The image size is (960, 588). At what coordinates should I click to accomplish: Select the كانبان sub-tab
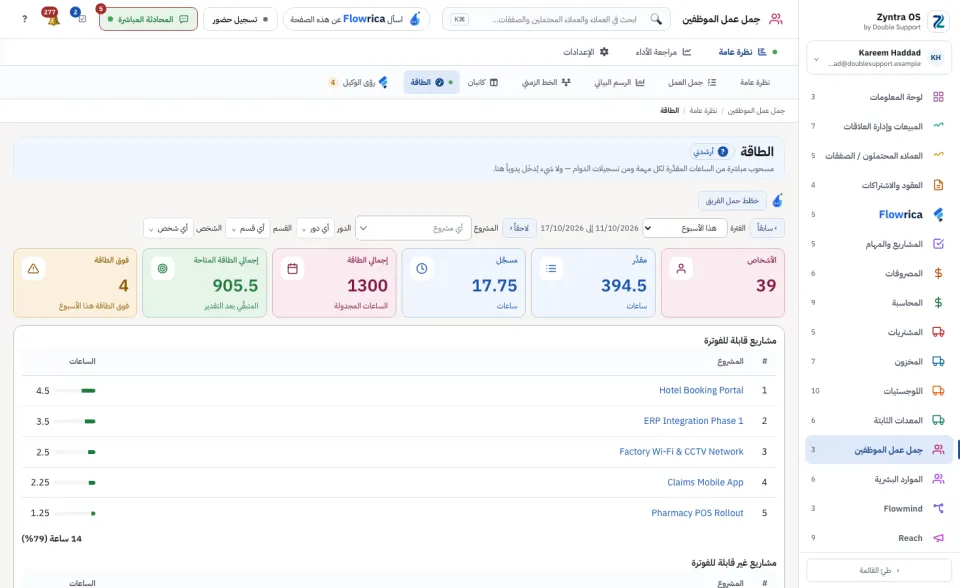click(x=483, y=82)
